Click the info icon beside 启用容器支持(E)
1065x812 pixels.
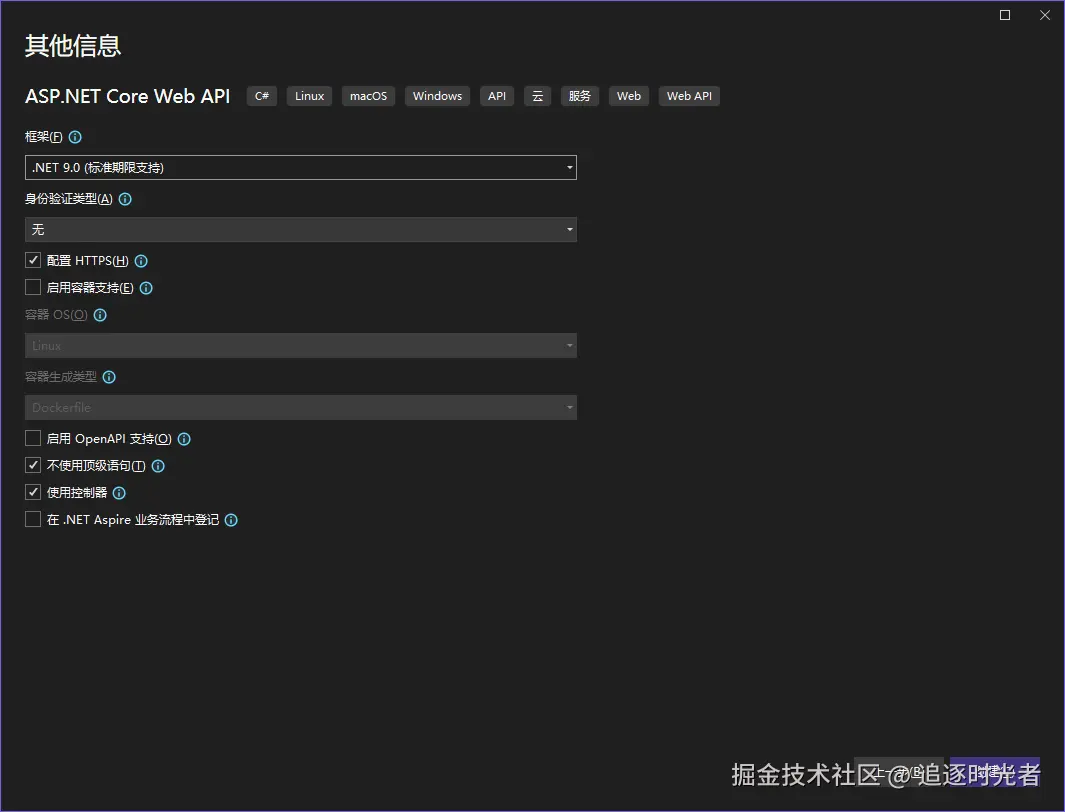146,288
